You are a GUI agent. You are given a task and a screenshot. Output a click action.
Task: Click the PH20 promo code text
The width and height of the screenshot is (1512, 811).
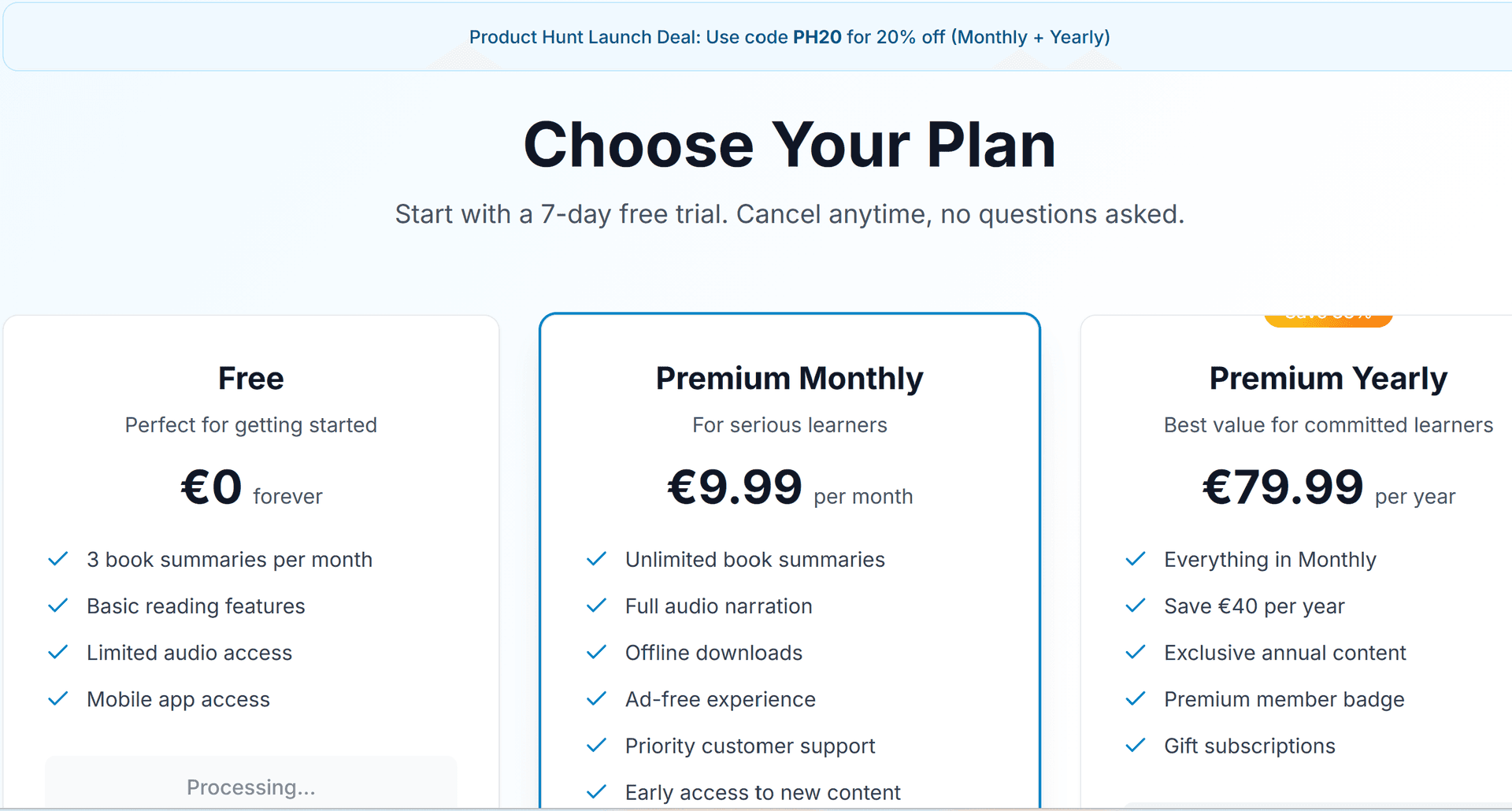click(x=817, y=37)
